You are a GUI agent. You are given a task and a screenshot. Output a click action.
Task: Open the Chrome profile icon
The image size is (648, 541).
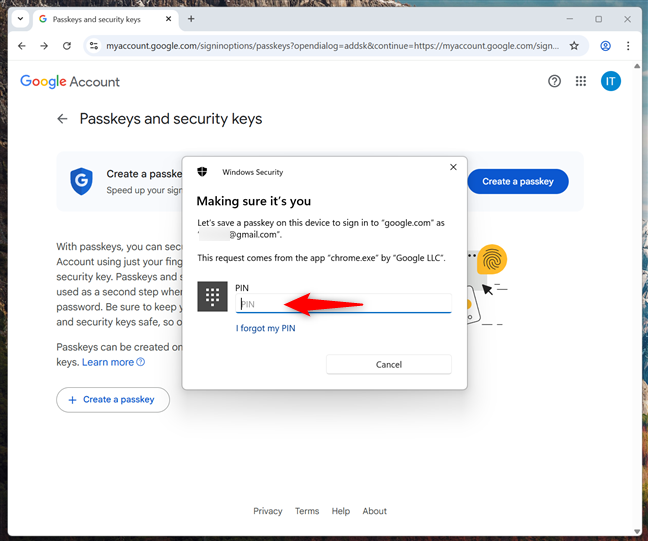point(605,46)
